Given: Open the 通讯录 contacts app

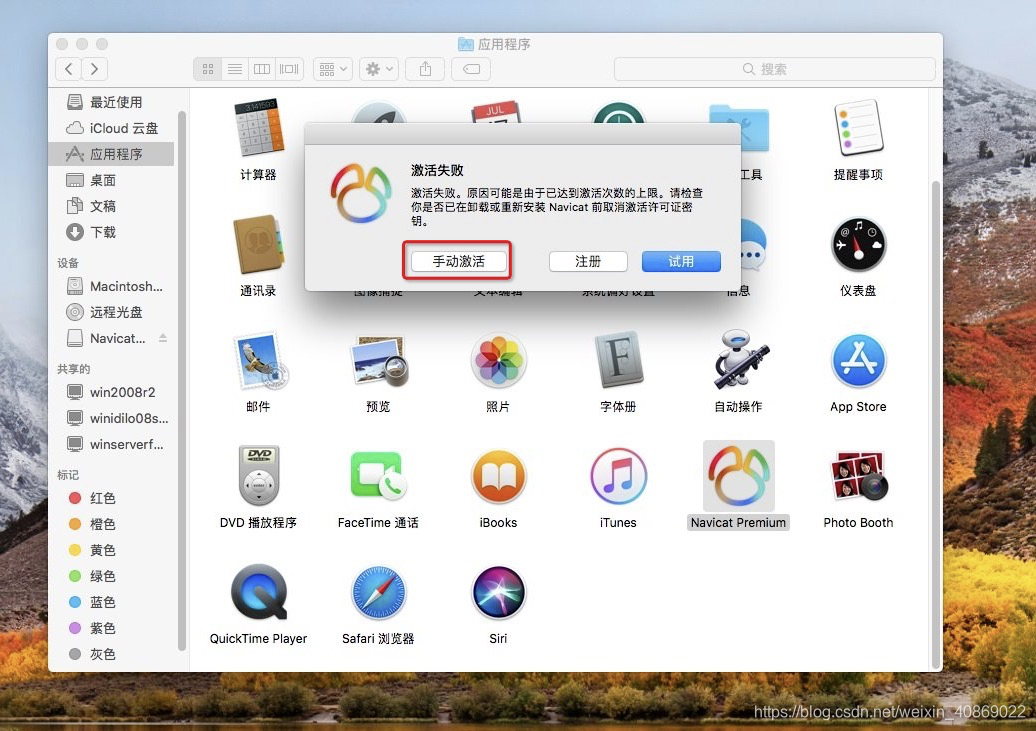Looking at the screenshot, I should (258, 244).
